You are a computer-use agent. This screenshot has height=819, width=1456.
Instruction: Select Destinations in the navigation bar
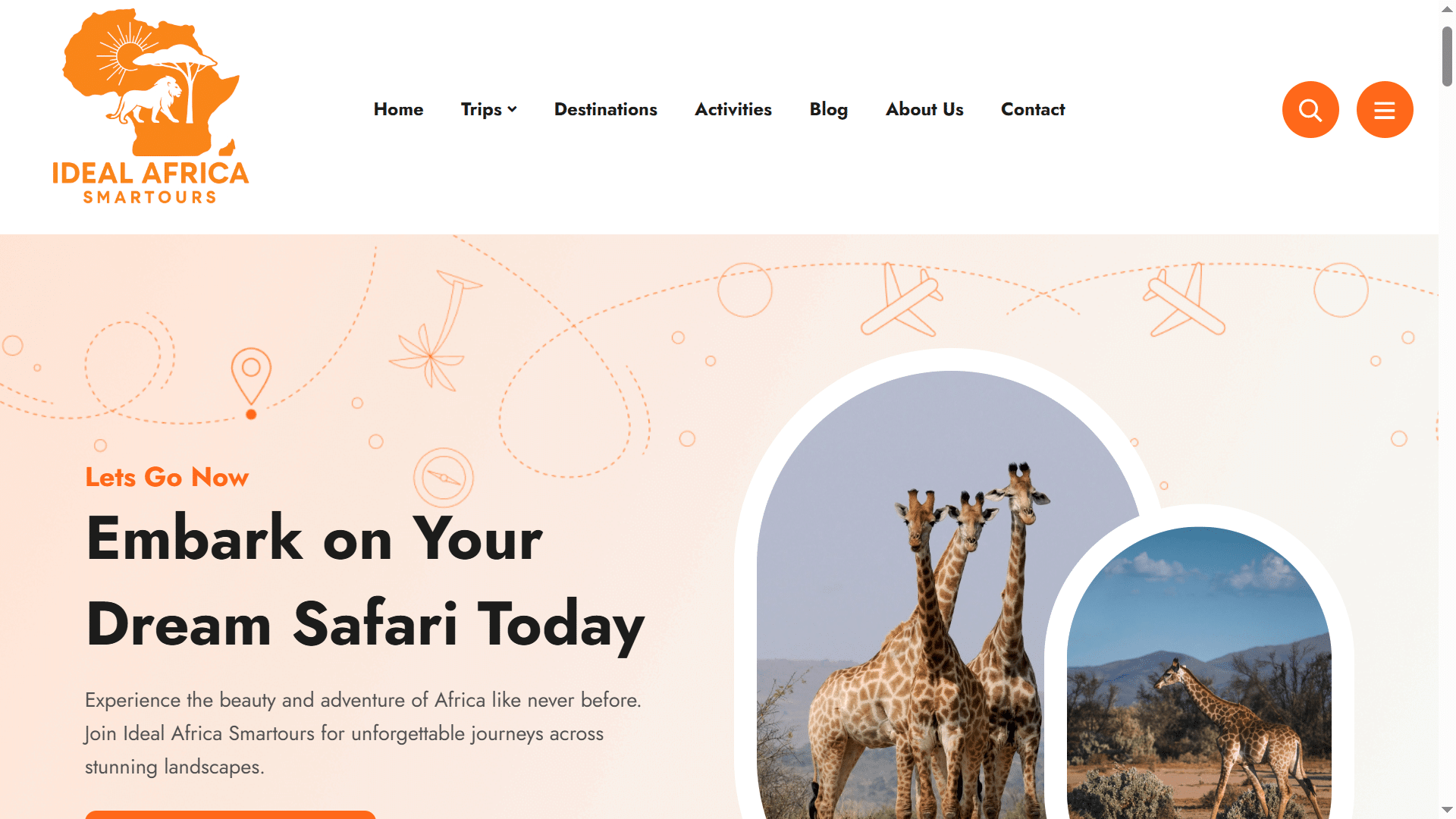(x=605, y=109)
